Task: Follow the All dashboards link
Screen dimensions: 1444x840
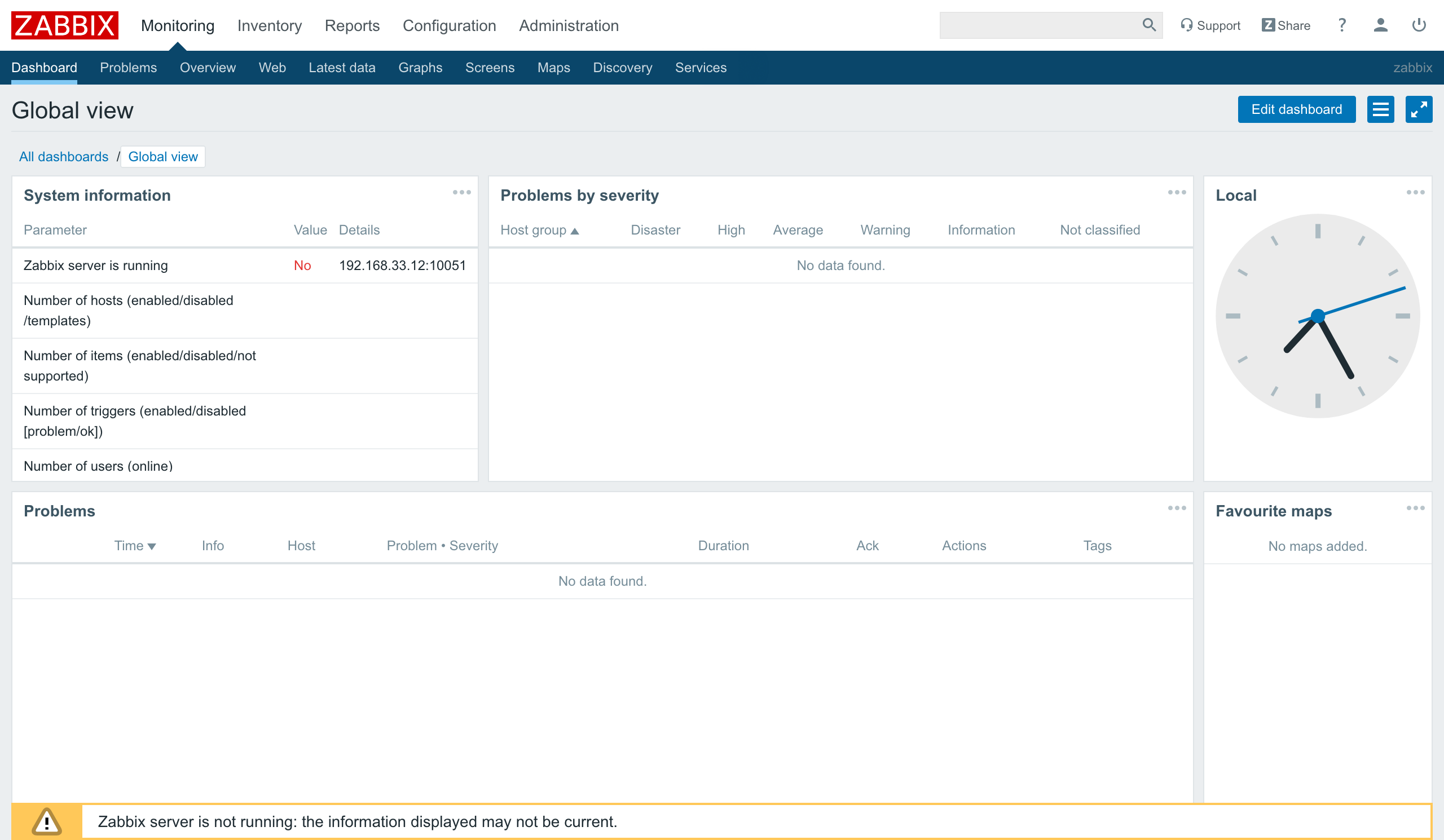Action: (x=63, y=156)
